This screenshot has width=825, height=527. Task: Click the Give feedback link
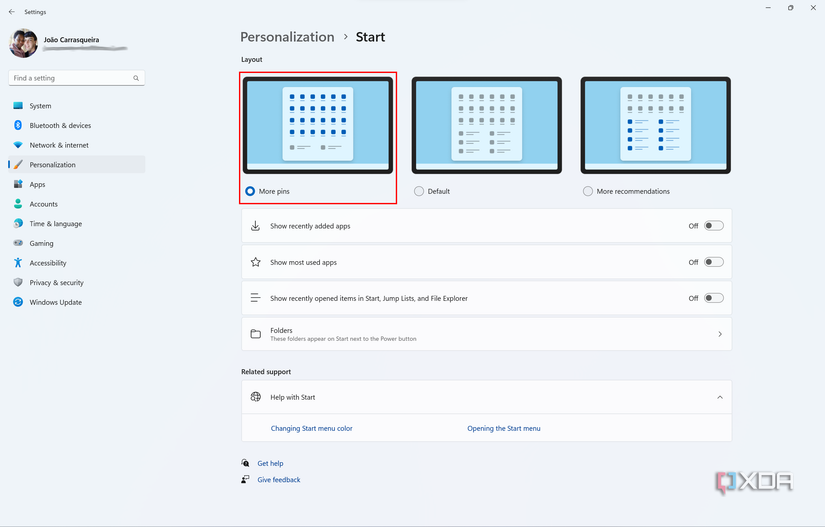click(279, 480)
